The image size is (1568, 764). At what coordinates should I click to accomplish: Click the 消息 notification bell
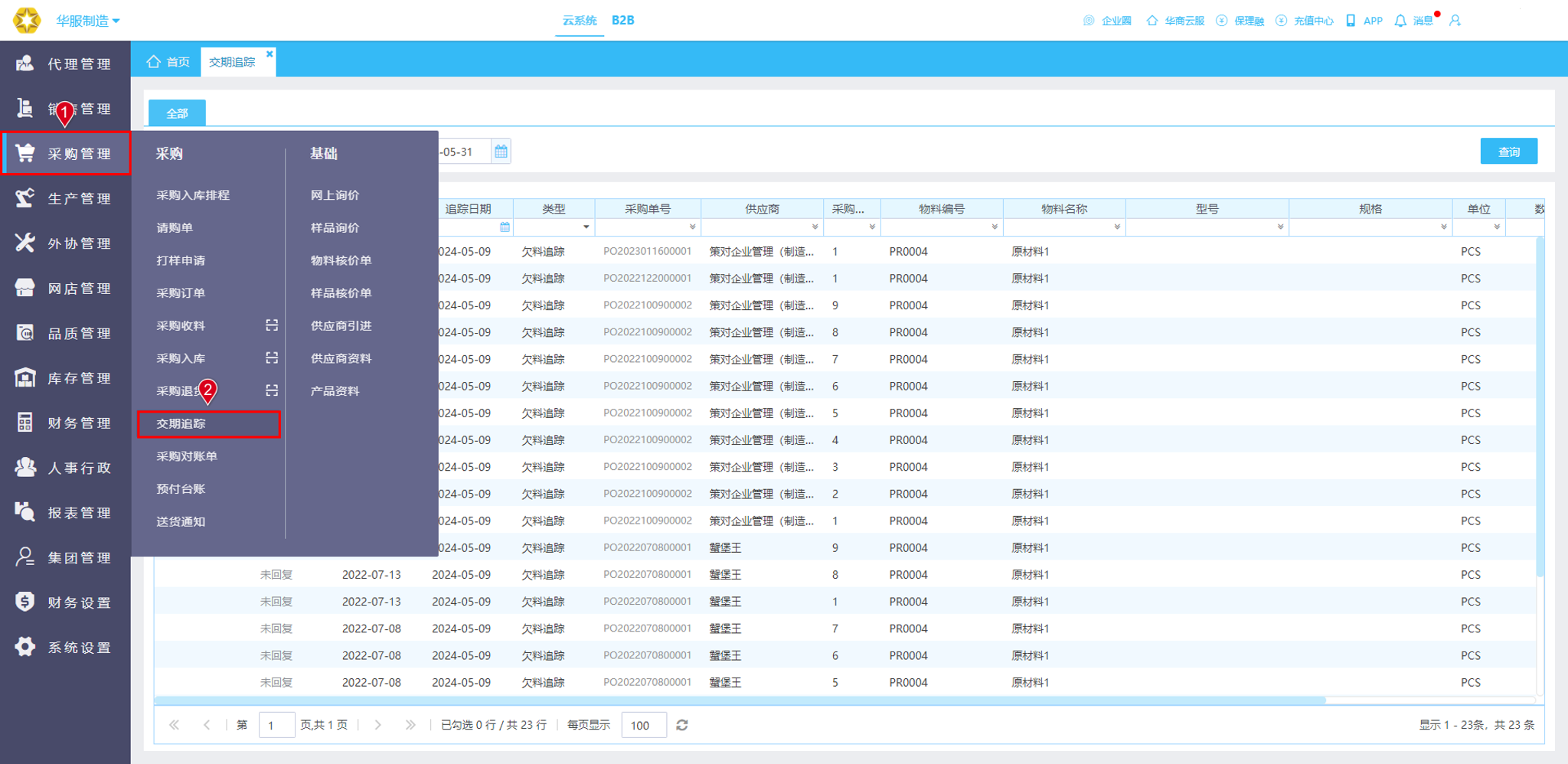[1400, 21]
